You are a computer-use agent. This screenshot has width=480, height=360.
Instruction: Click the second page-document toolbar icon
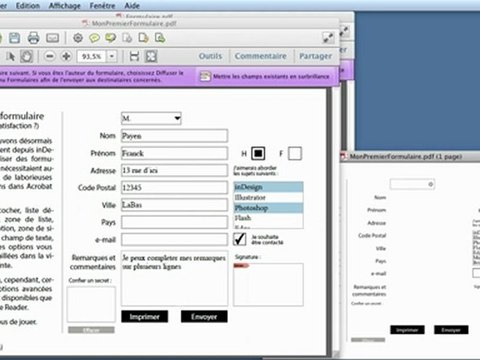pyautogui.click(x=143, y=38)
